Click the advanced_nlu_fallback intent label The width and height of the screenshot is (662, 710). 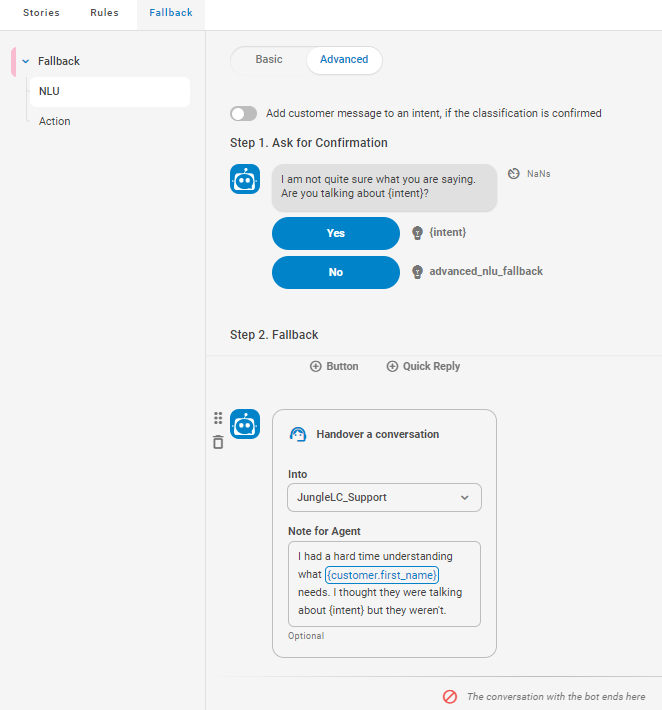point(486,271)
